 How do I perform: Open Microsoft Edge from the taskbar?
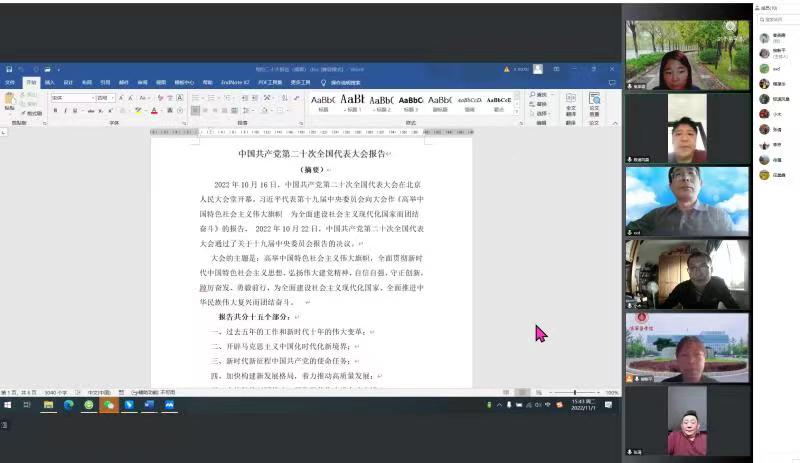69,405
